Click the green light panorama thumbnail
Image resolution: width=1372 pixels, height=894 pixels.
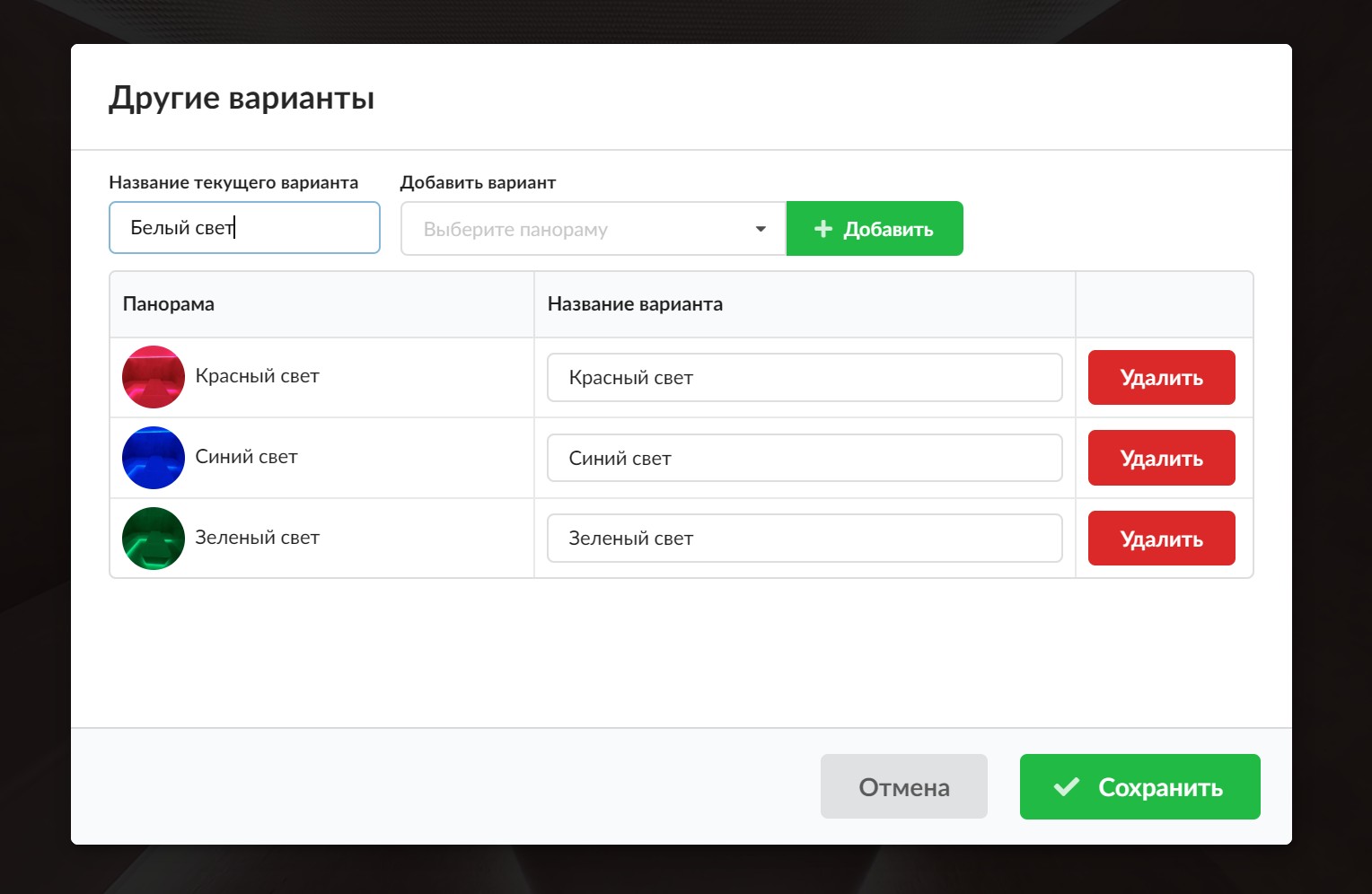point(154,539)
